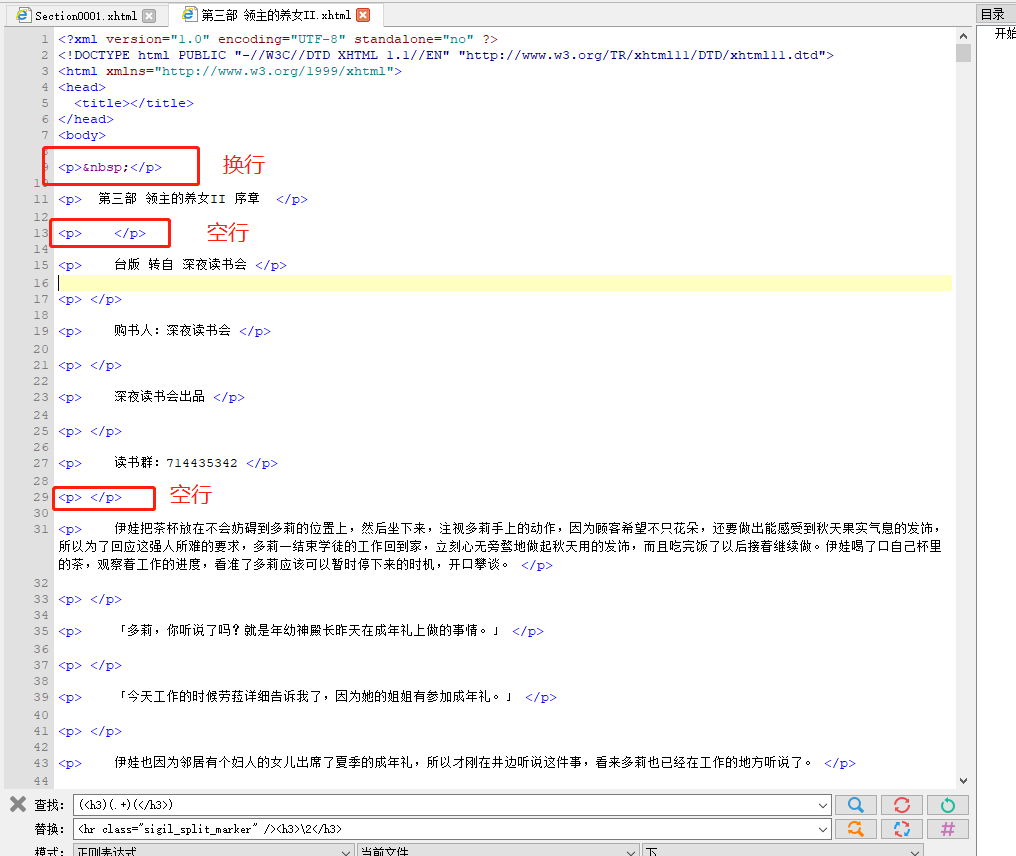Click the empty <p> </p> on line 41
1016x856 pixels.
[x=90, y=732]
